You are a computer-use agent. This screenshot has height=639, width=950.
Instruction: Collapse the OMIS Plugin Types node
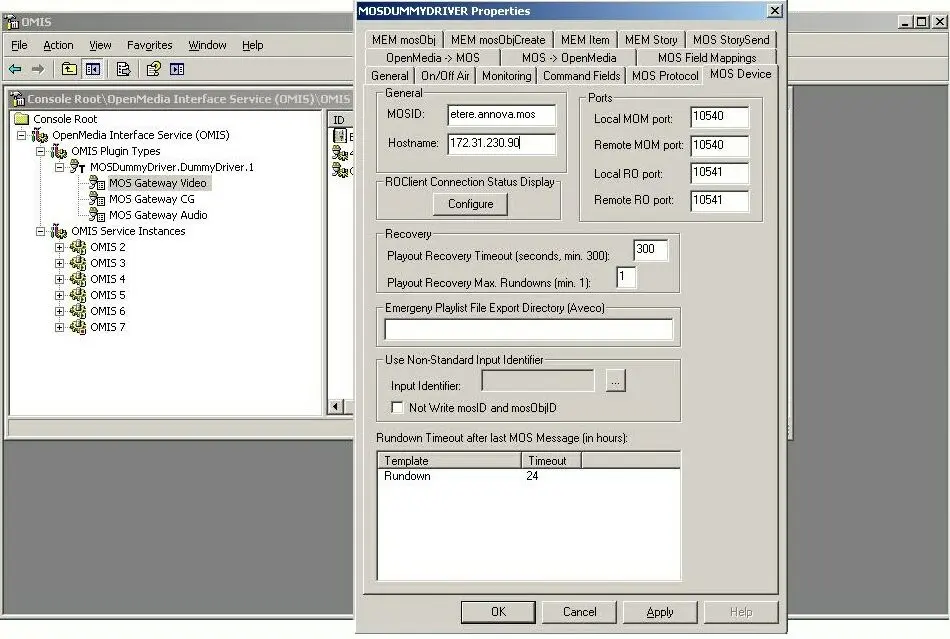[x=41, y=151]
